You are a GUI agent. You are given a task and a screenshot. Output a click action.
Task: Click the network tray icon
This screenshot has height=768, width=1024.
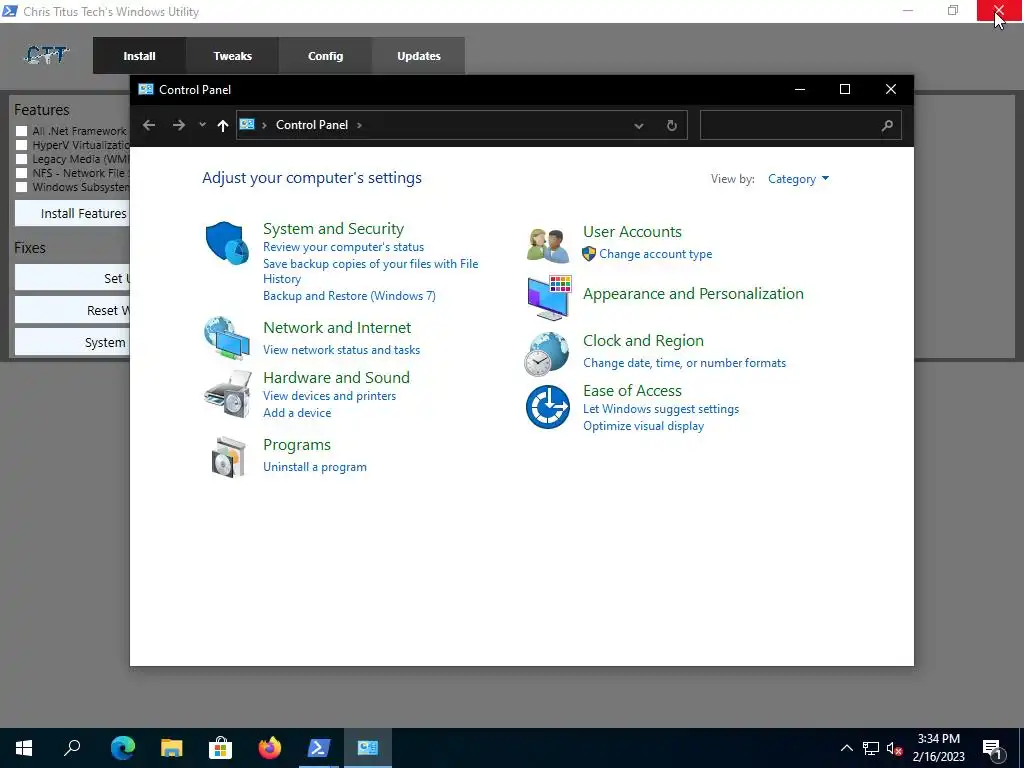pyautogui.click(x=871, y=748)
